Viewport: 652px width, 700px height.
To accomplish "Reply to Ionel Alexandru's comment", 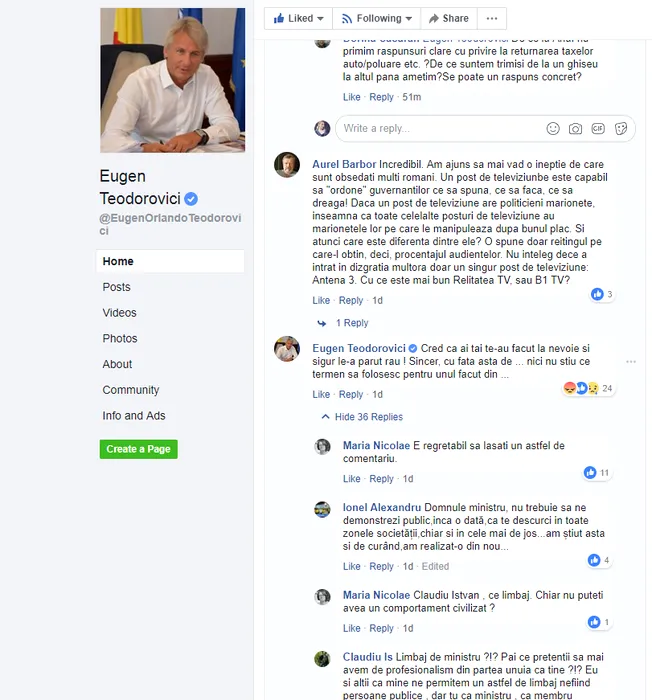I will coord(381,566).
